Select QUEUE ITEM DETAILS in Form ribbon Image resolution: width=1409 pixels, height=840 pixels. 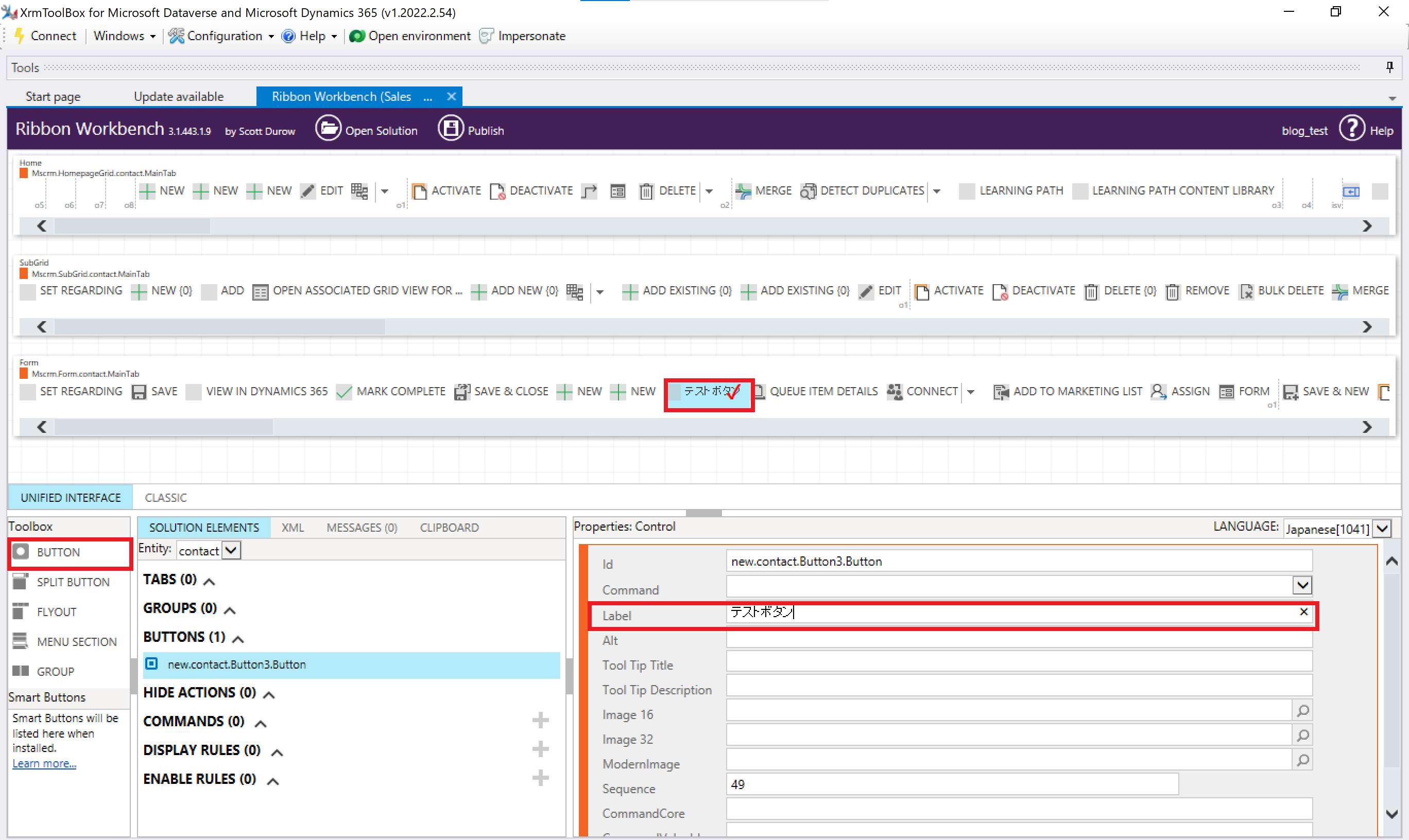point(816,392)
